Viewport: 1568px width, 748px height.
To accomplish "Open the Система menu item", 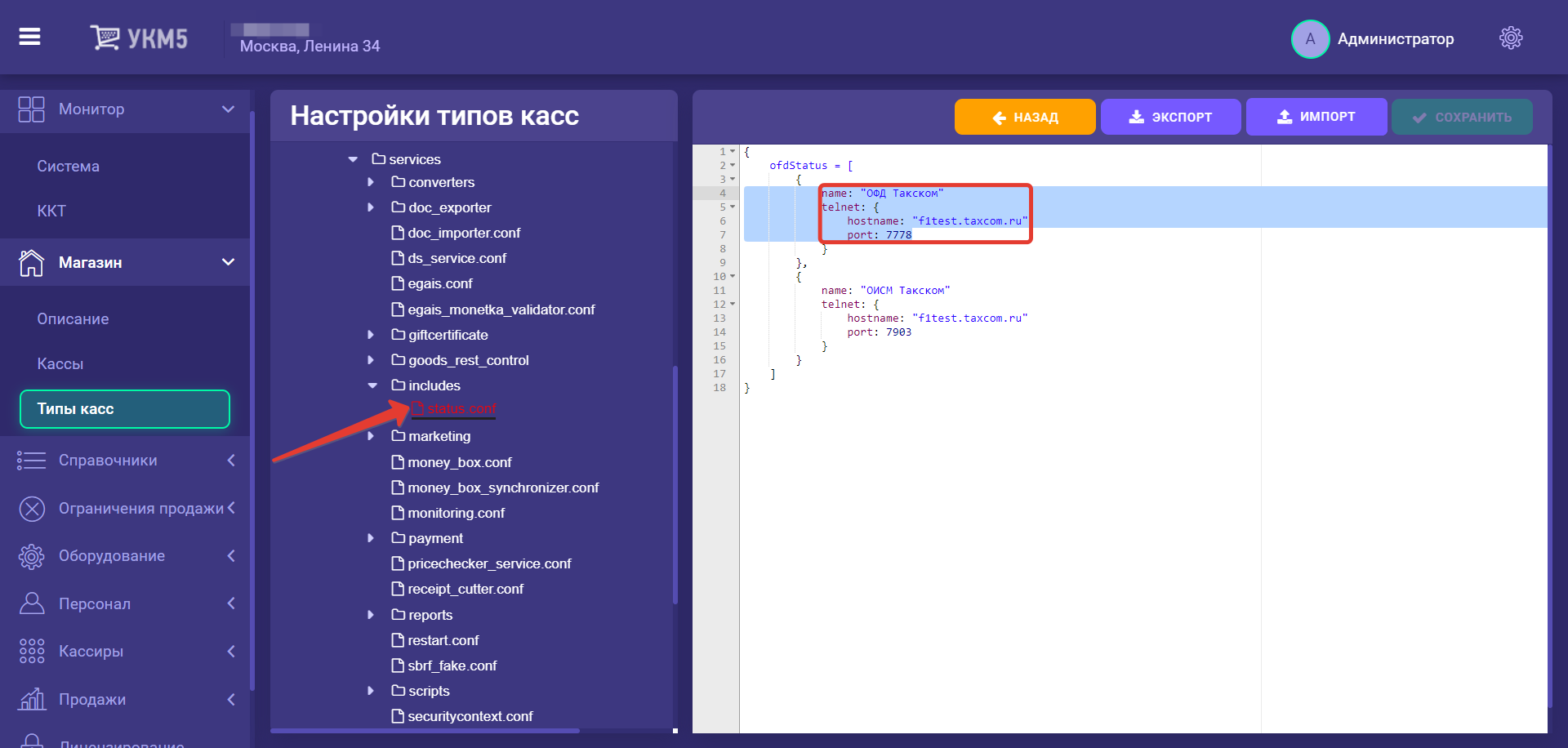I will (68, 167).
